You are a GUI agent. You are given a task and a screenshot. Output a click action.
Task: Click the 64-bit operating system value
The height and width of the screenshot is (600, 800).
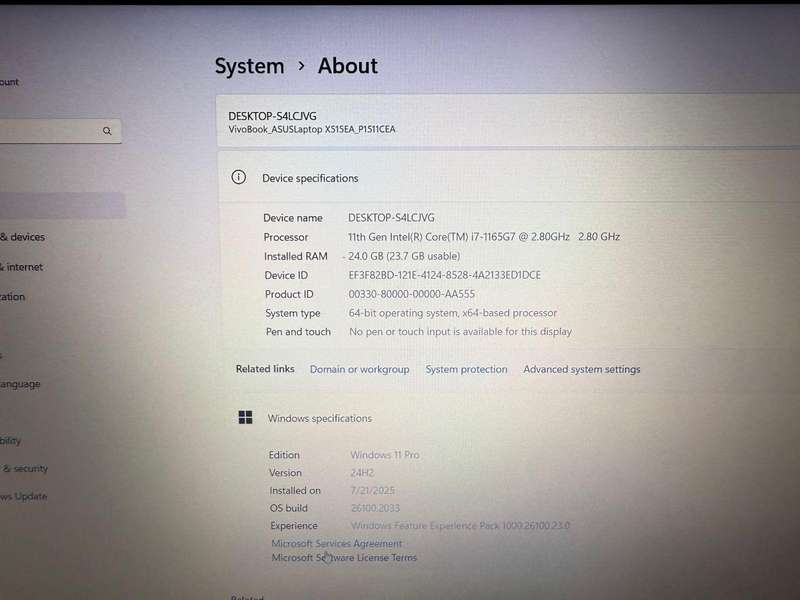coord(453,313)
